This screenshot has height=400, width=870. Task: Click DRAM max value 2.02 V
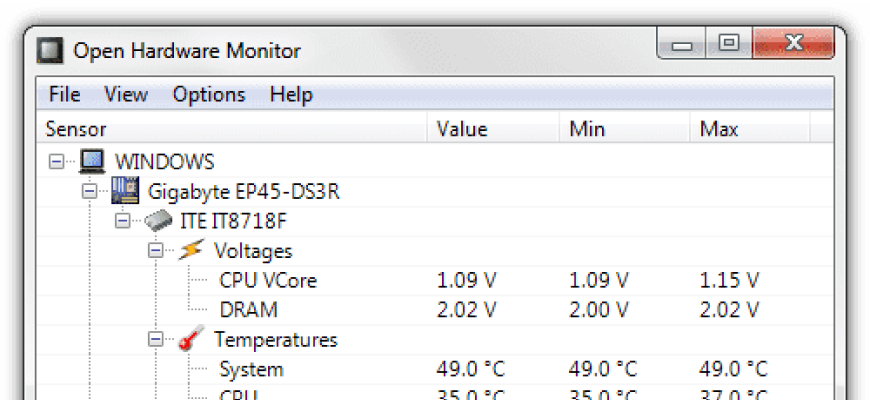[729, 310]
